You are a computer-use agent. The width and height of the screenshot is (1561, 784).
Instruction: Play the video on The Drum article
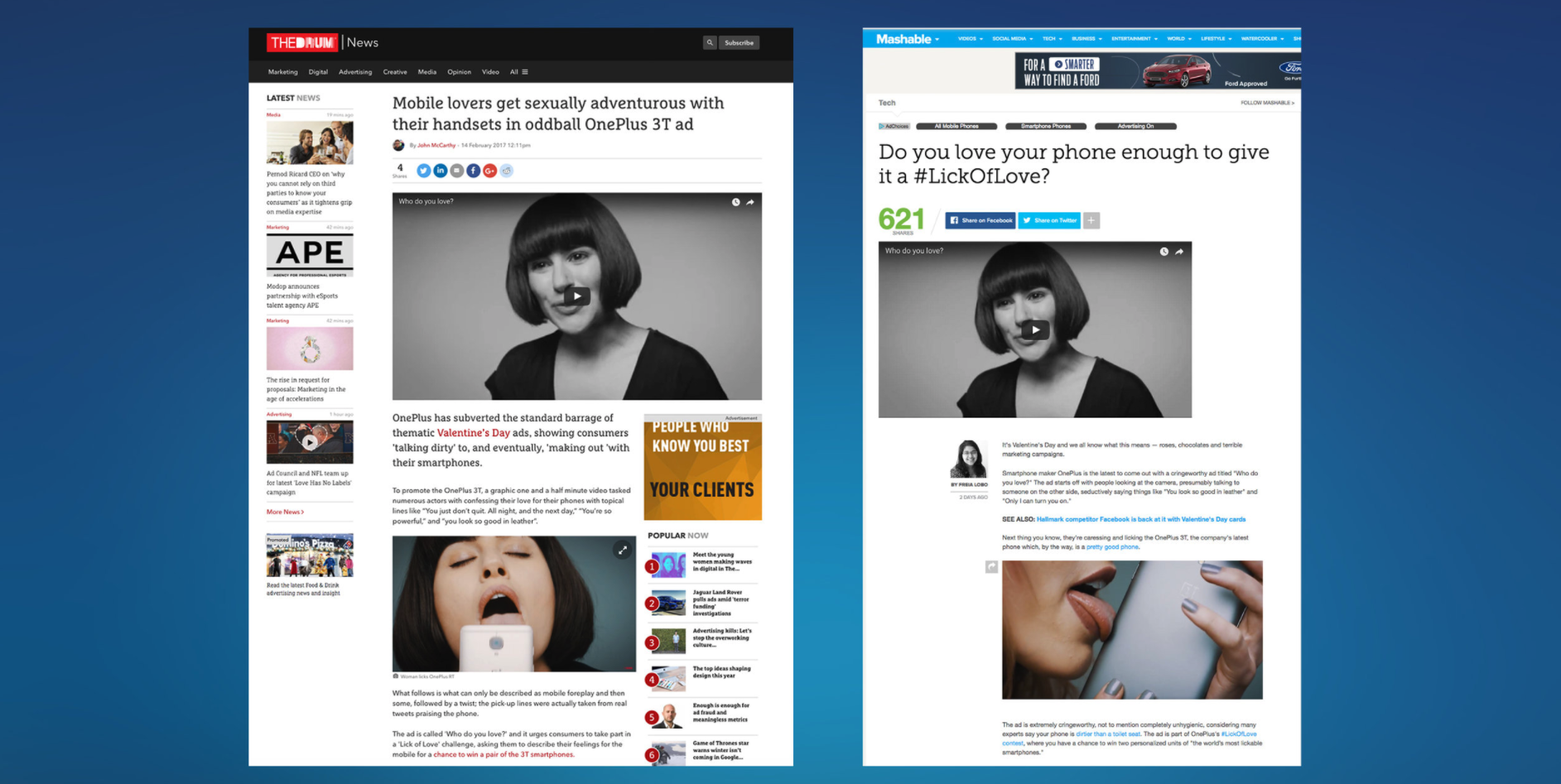(577, 296)
